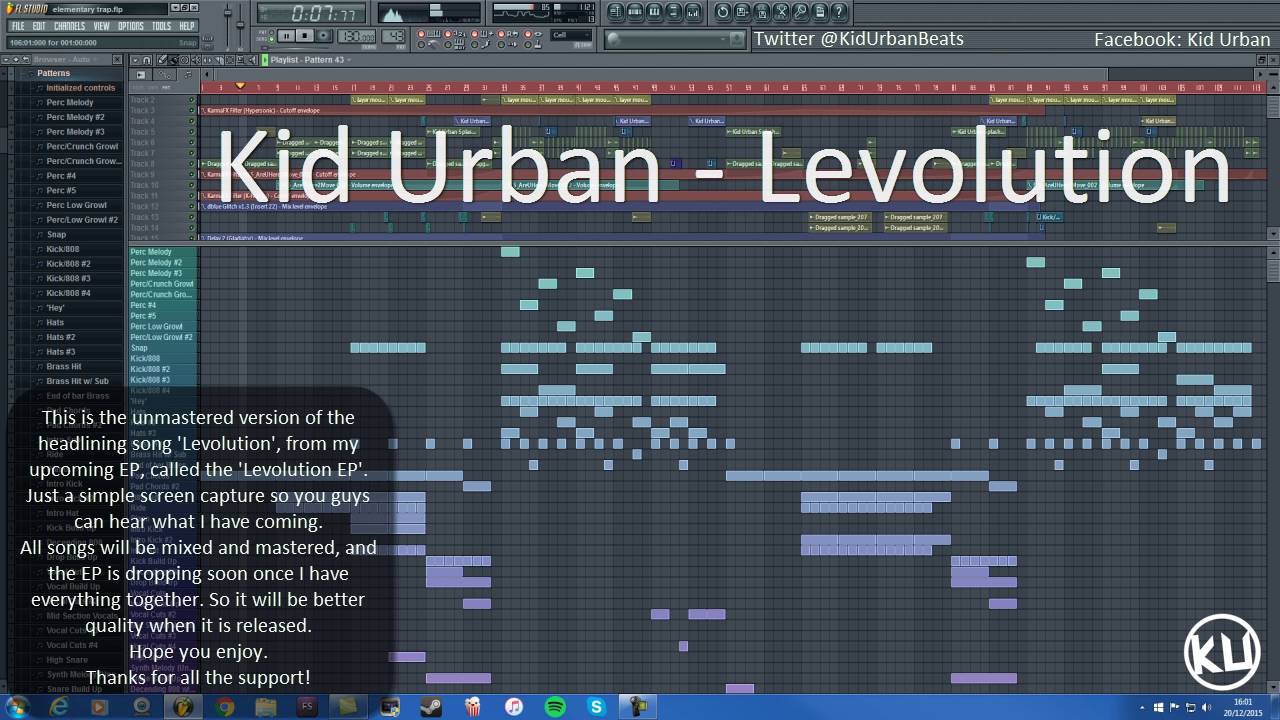Open Spotify from the taskbar
Image resolution: width=1280 pixels, height=720 pixels.
click(x=555, y=707)
